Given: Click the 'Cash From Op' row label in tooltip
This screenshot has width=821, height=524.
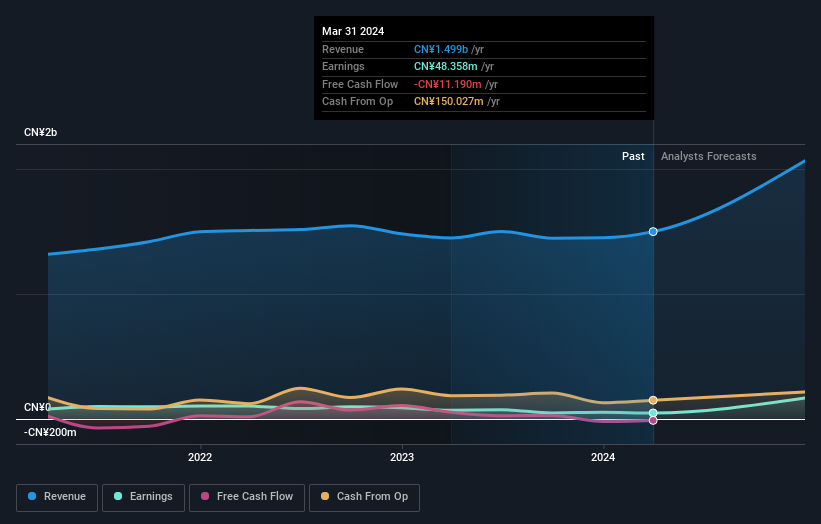Looking at the screenshot, I should (358, 102).
